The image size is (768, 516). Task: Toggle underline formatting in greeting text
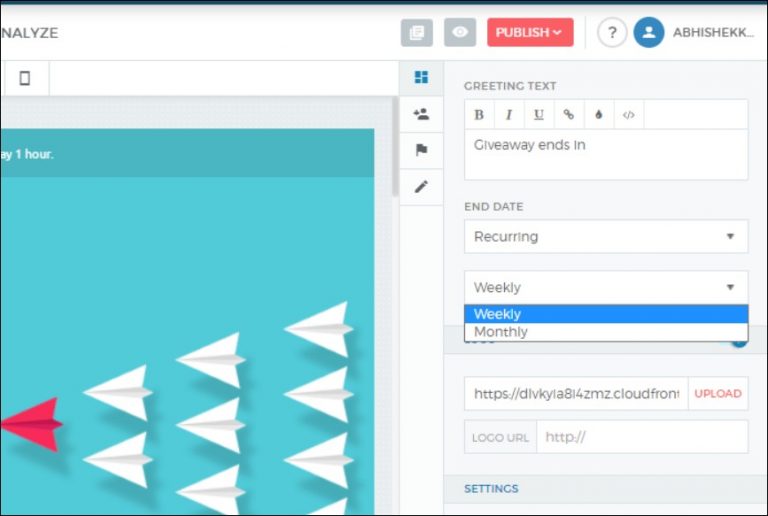coord(539,115)
